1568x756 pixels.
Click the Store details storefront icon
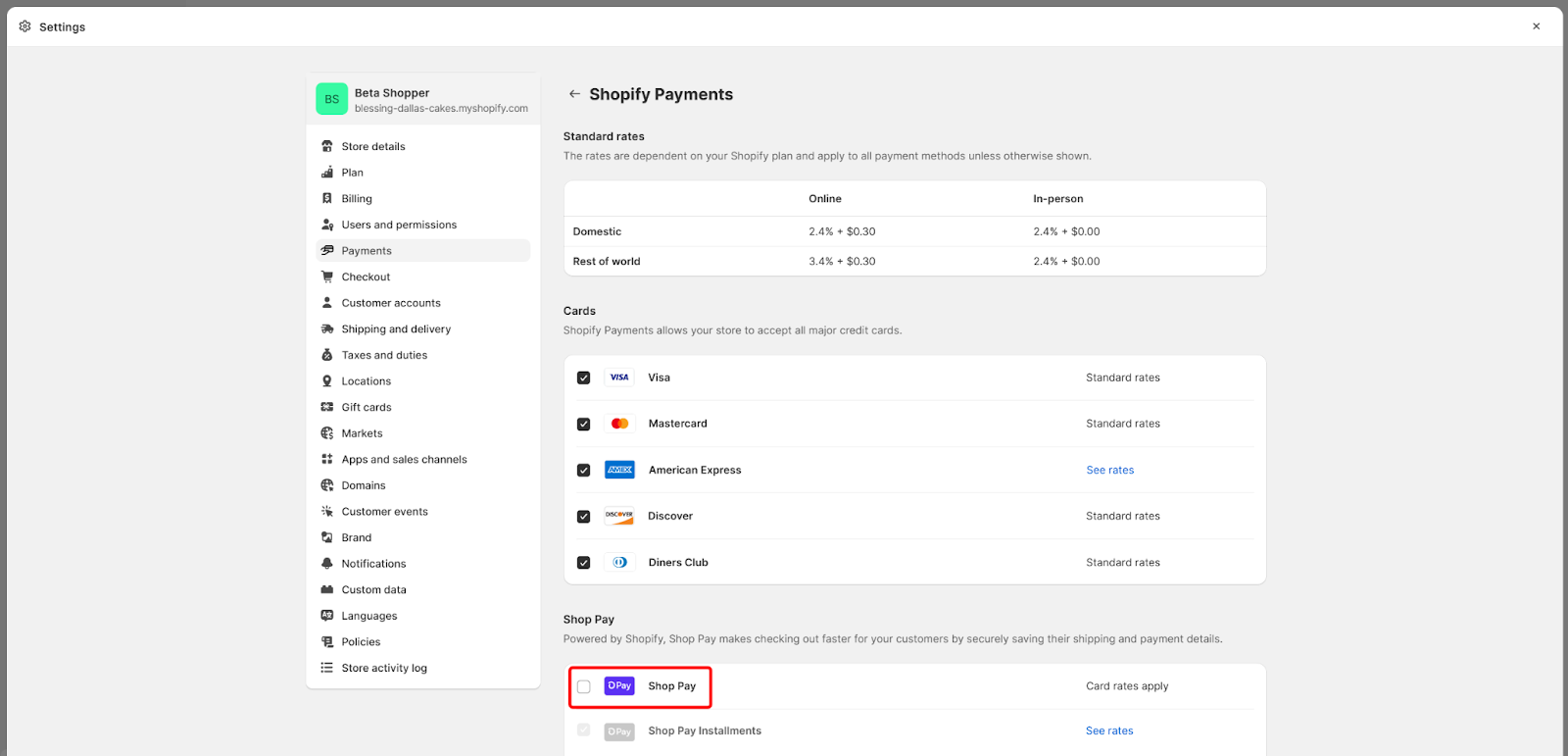click(x=327, y=146)
